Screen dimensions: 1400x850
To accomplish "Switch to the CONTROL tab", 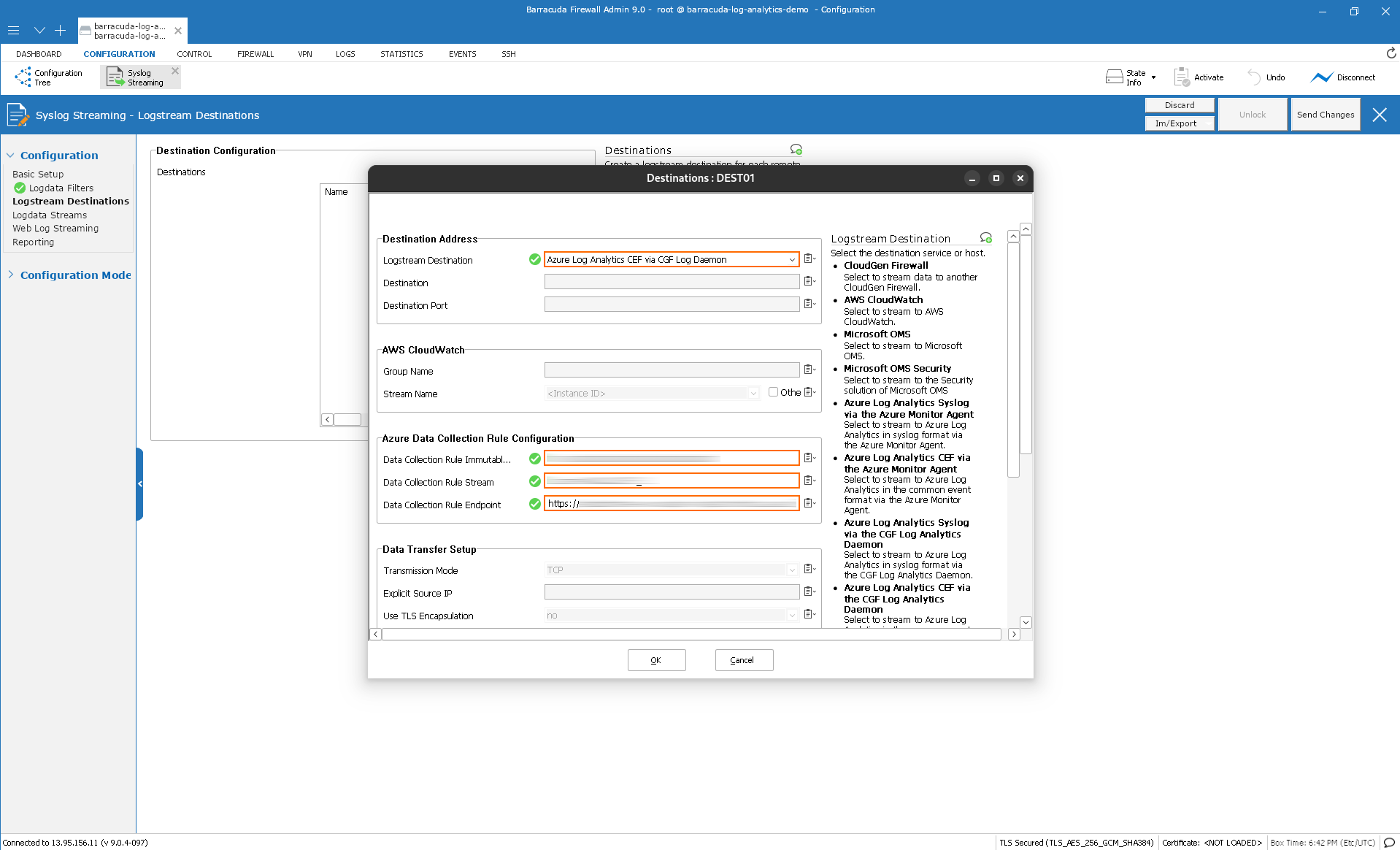I will click(x=194, y=54).
